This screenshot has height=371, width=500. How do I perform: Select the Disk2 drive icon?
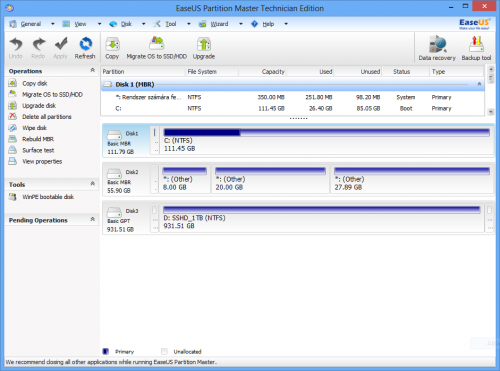114,174
